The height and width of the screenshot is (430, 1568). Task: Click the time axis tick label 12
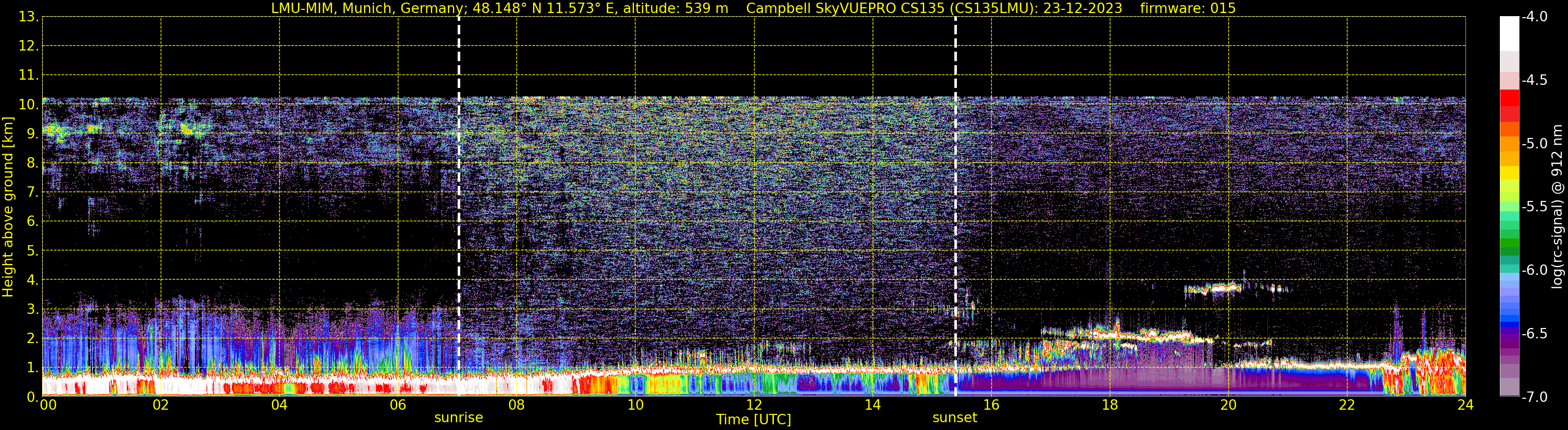[x=754, y=405]
